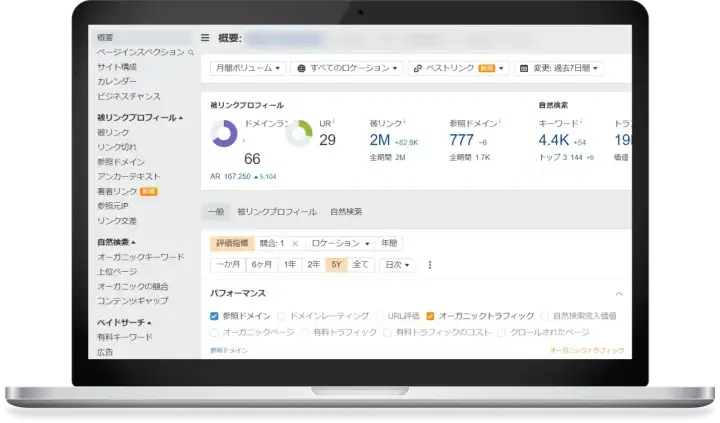Click the UR green donut chart
Viewport: 720px width, 423px height.
[x=298, y=135]
